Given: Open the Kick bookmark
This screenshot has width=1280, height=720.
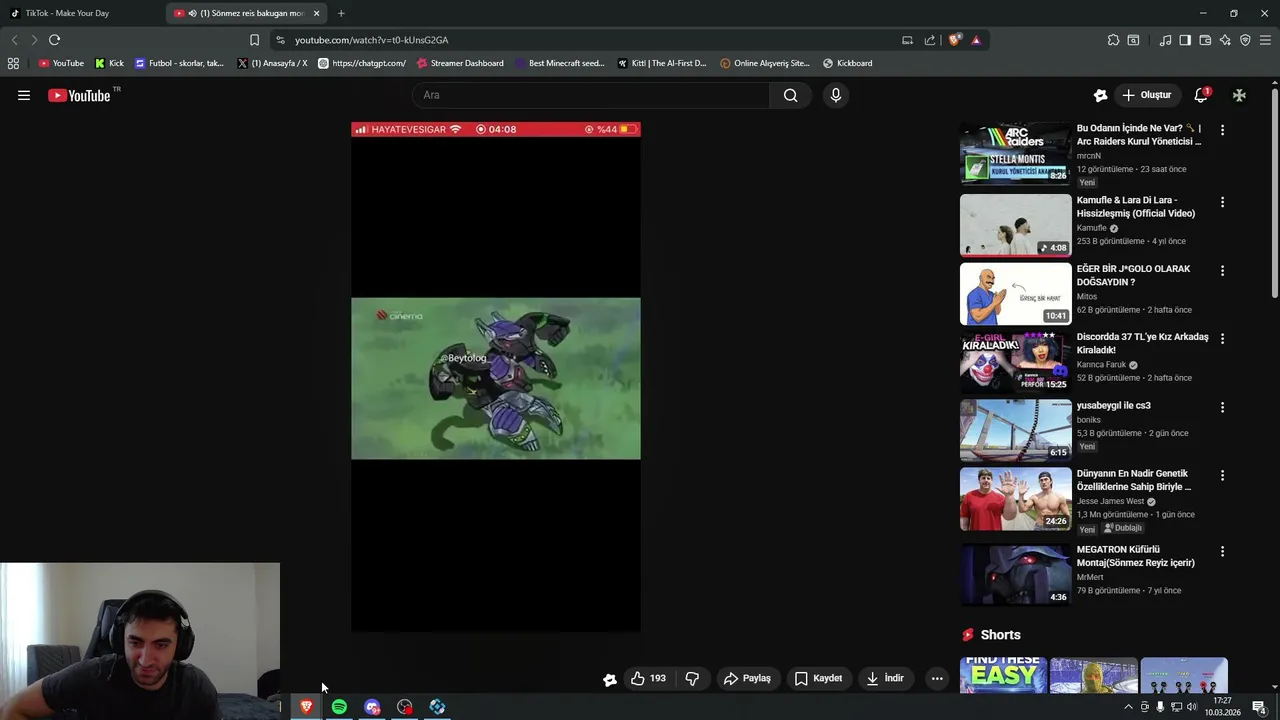Looking at the screenshot, I should click(x=109, y=63).
